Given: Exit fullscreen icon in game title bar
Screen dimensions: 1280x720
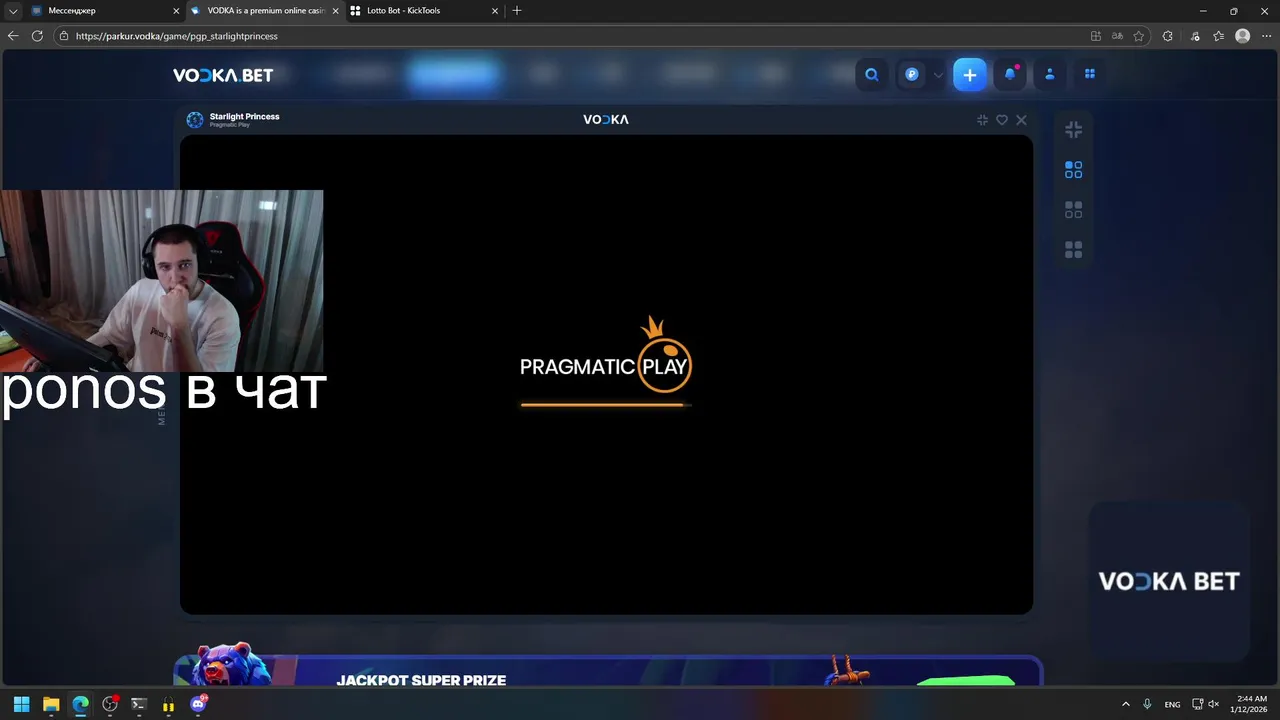Looking at the screenshot, I should click(982, 120).
